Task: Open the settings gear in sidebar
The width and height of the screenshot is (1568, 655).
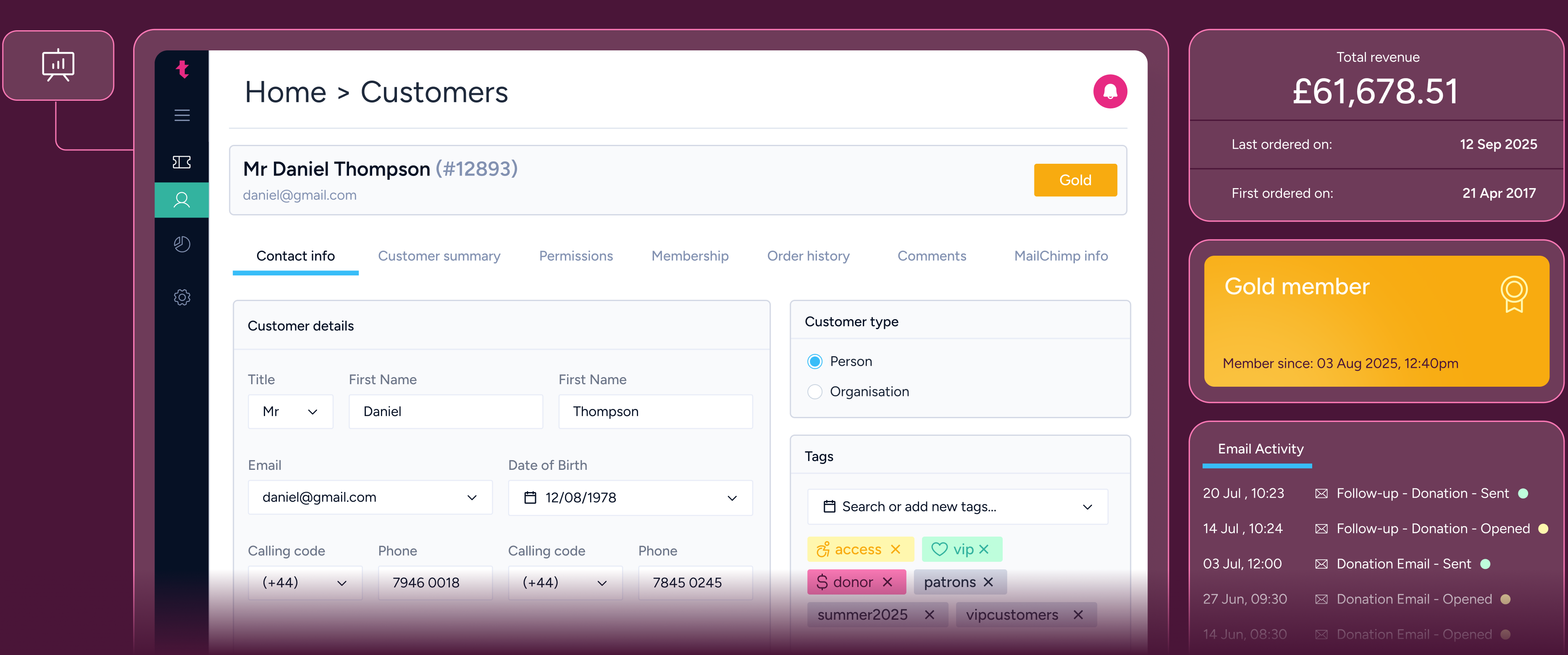Action: pyautogui.click(x=182, y=297)
